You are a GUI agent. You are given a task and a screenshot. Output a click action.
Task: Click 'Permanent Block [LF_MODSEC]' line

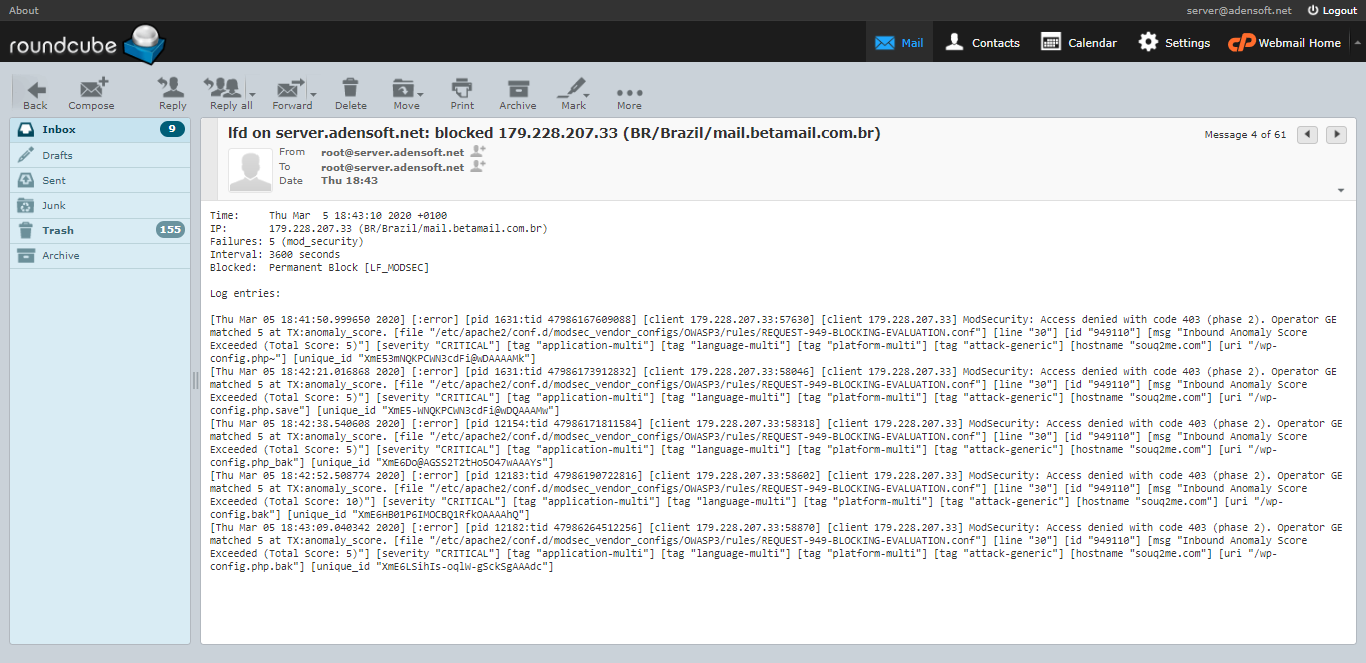point(349,268)
